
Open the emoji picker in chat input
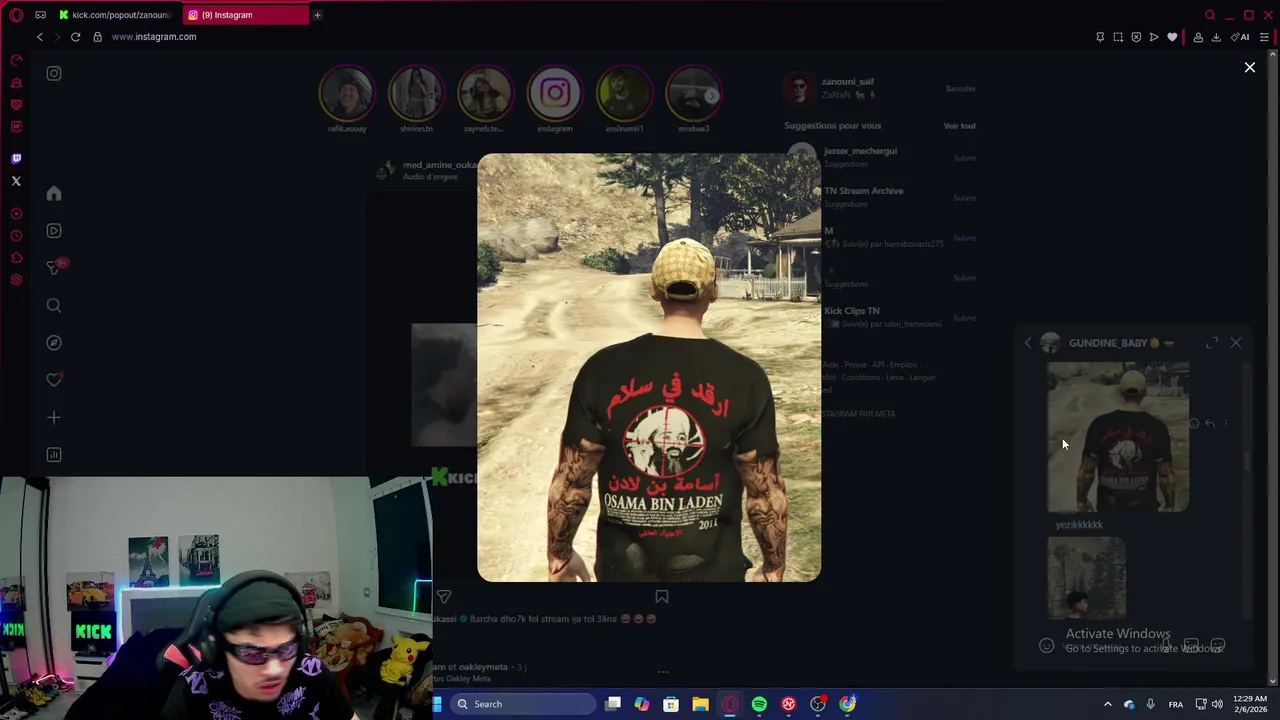tap(1046, 646)
